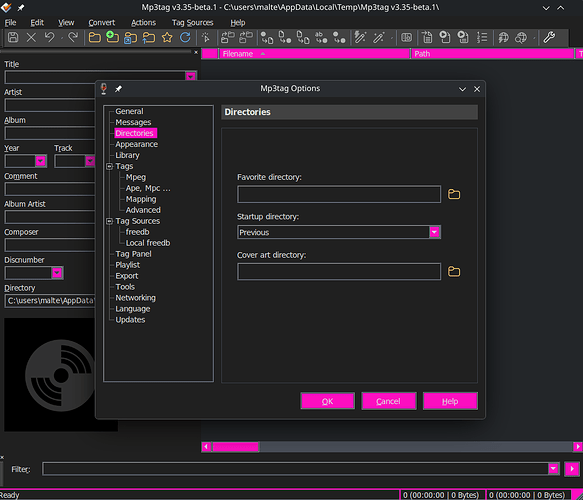
Task: Open the File menu
Action: pyautogui.click(x=10, y=23)
